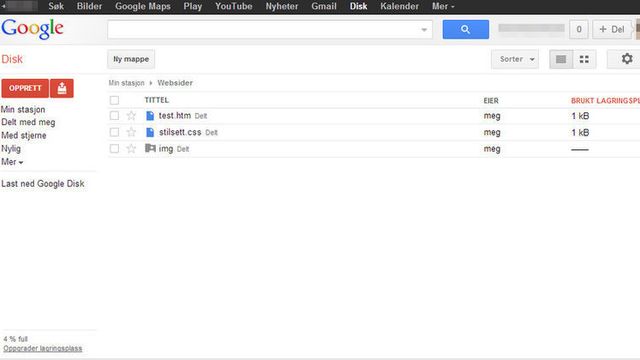Click the Google logo

(32, 29)
